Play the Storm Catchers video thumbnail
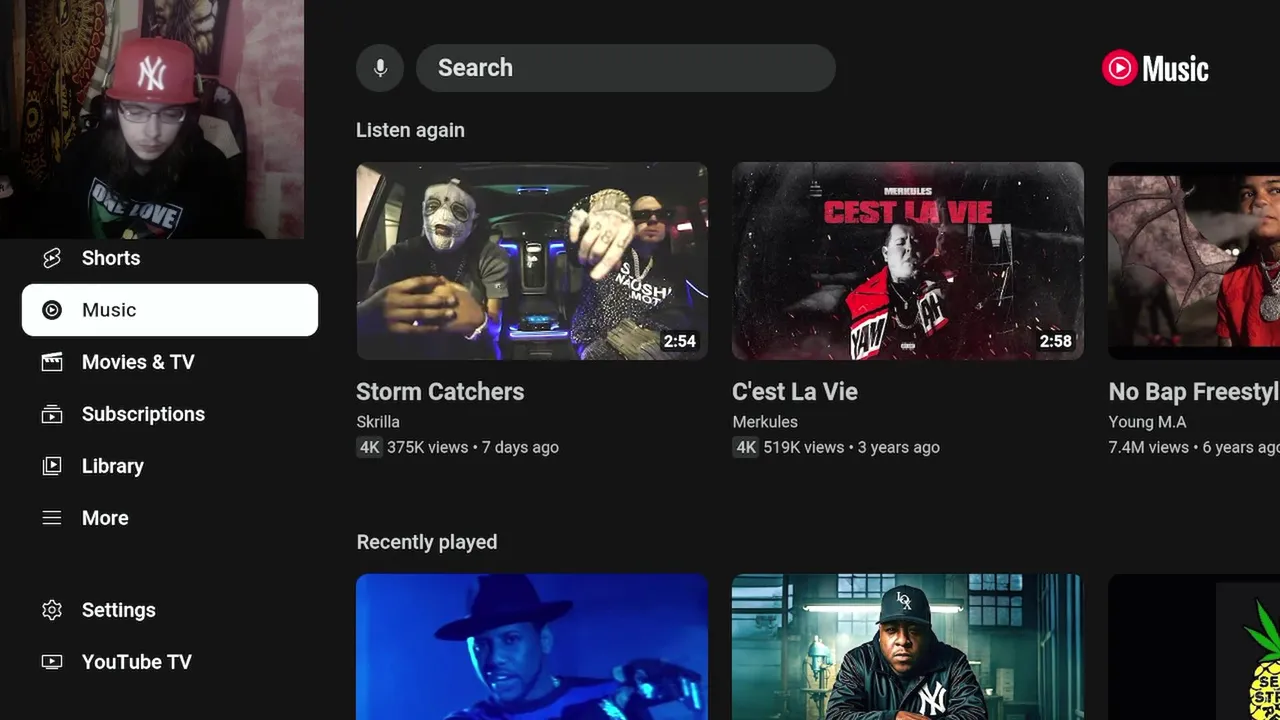Viewport: 1280px width, 720px height. (532, 261)
